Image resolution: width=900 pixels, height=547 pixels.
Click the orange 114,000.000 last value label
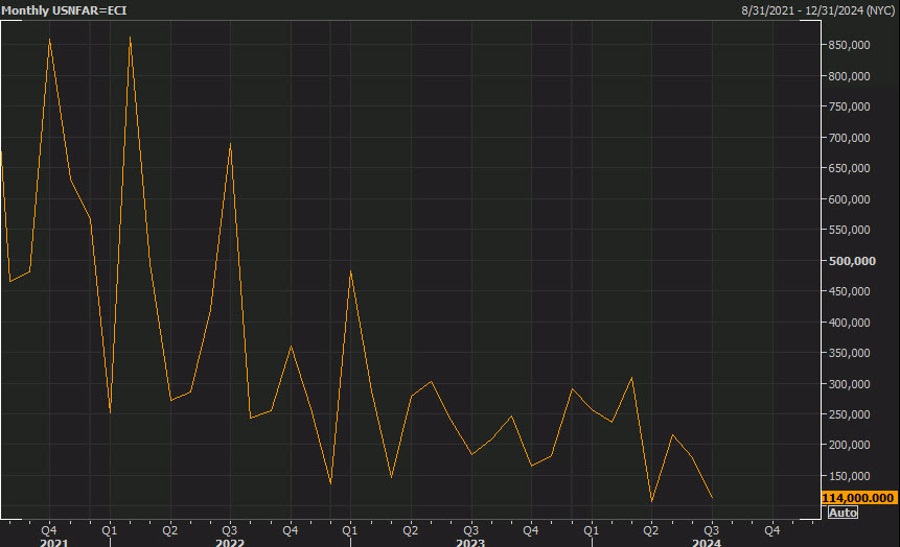pos(857,498)
